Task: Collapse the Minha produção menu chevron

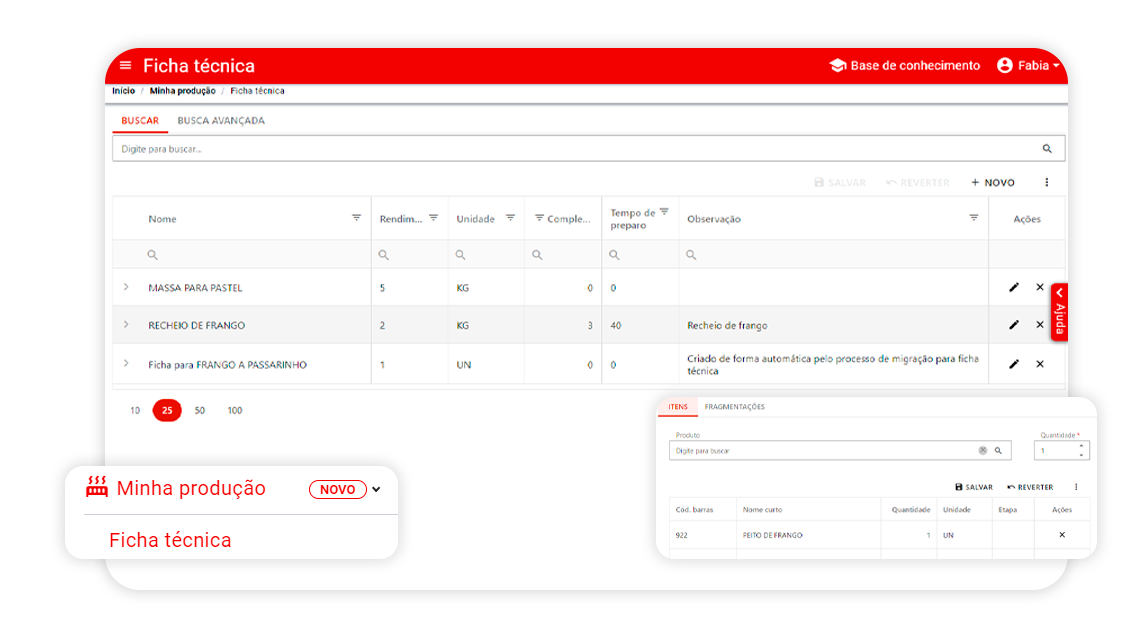Action: [x=376, y=490]
